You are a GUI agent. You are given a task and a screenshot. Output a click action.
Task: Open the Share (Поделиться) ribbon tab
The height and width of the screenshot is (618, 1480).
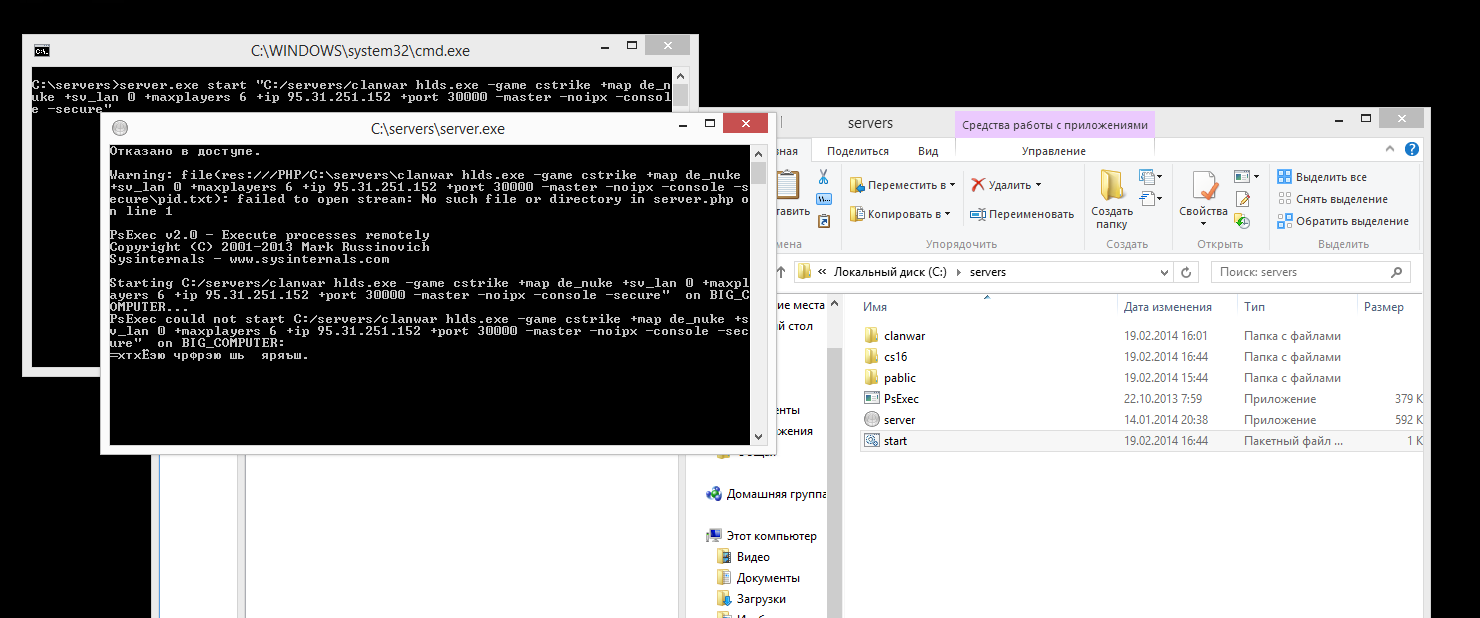pyautogui.click(x=857, y=151)
